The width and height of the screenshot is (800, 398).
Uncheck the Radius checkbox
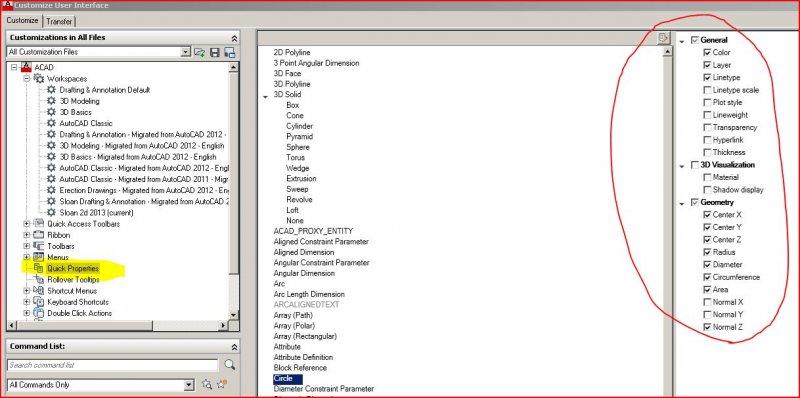[707, 252]
